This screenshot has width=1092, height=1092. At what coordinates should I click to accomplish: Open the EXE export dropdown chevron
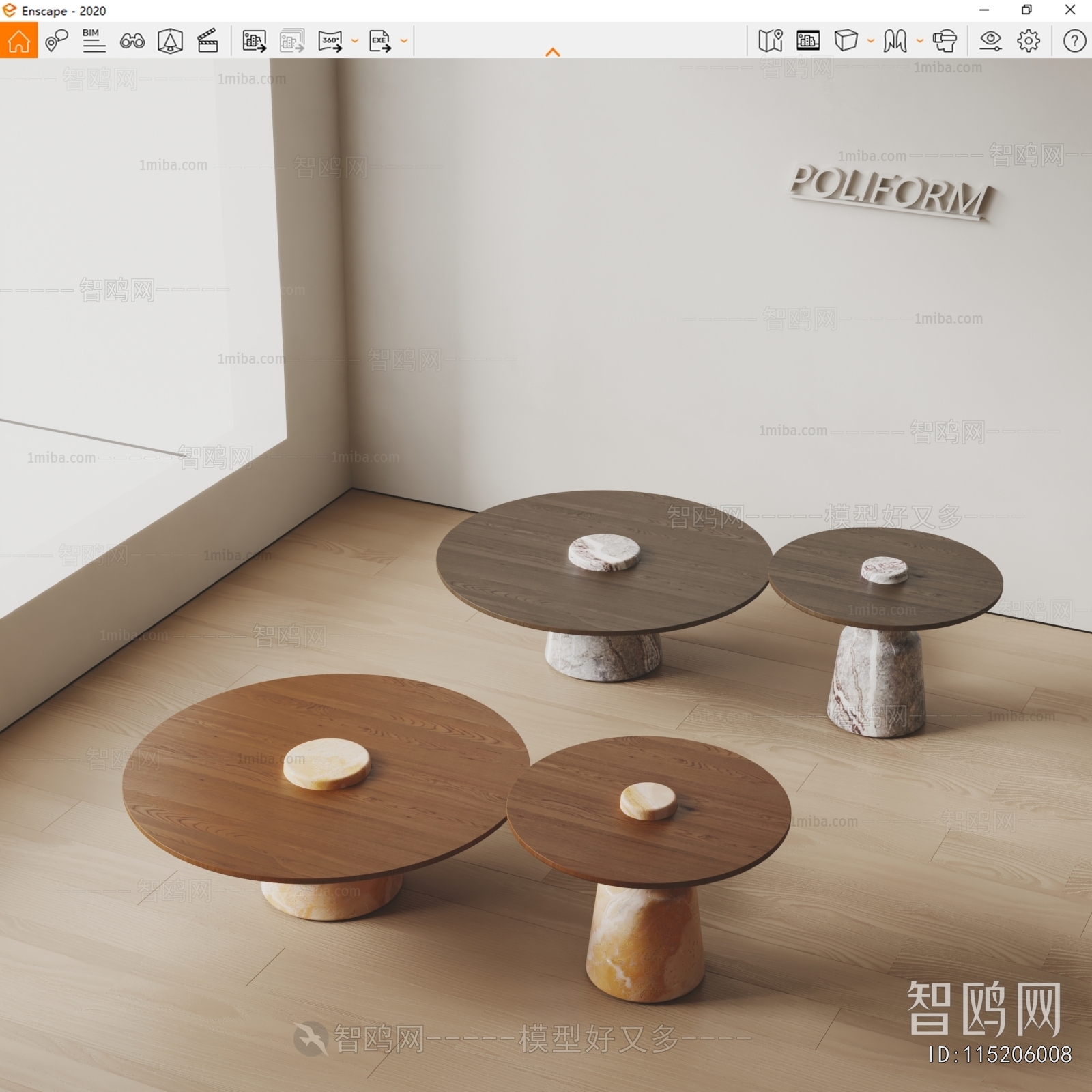(403, 41)
